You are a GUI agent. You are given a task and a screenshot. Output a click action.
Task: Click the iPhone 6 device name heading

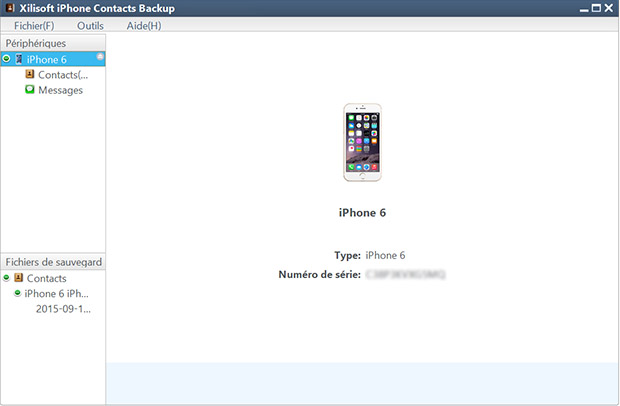point(362,213)
